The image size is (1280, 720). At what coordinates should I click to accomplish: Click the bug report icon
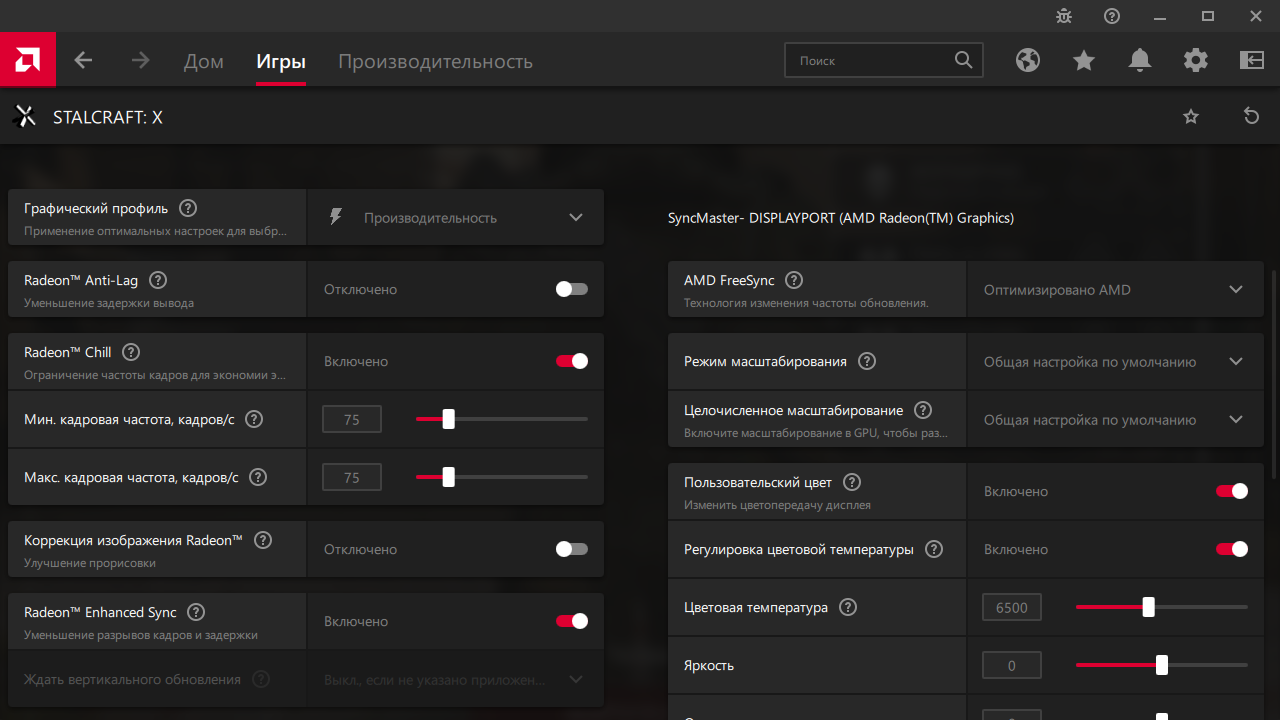[x=1064, y=16]
